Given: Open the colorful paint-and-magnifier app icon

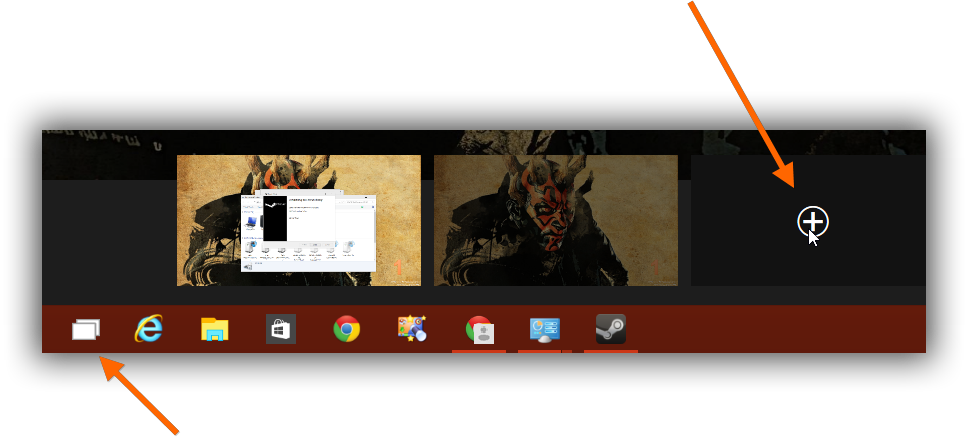Looking at the screenshot, I should click(412, 329).
